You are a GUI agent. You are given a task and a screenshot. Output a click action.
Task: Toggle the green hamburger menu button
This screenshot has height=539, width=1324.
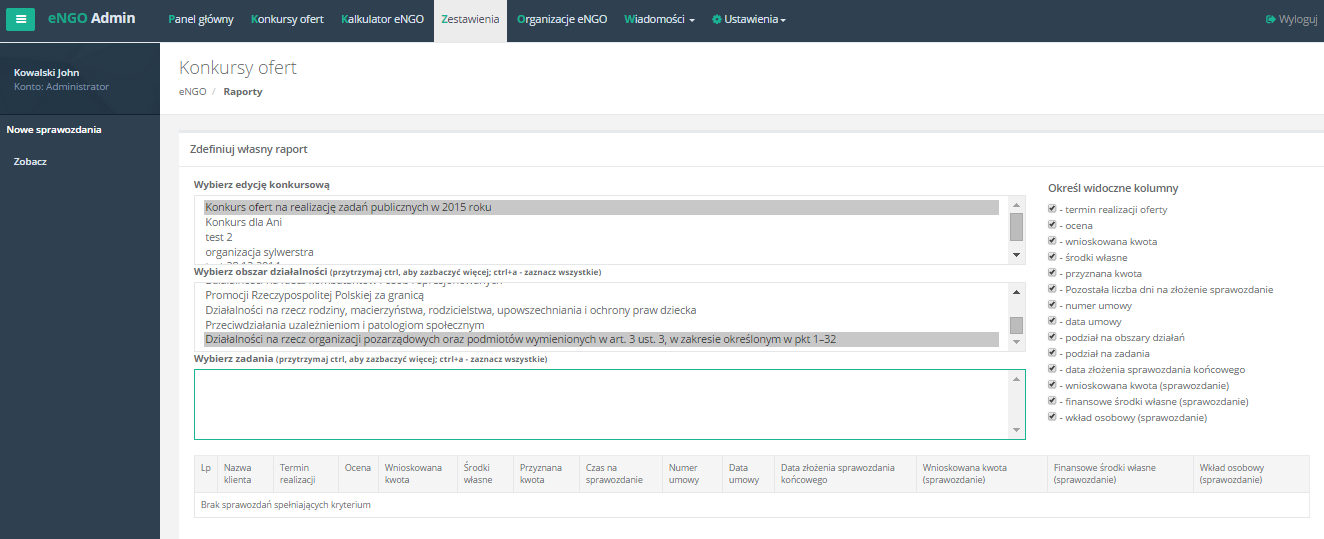[21, 19]
